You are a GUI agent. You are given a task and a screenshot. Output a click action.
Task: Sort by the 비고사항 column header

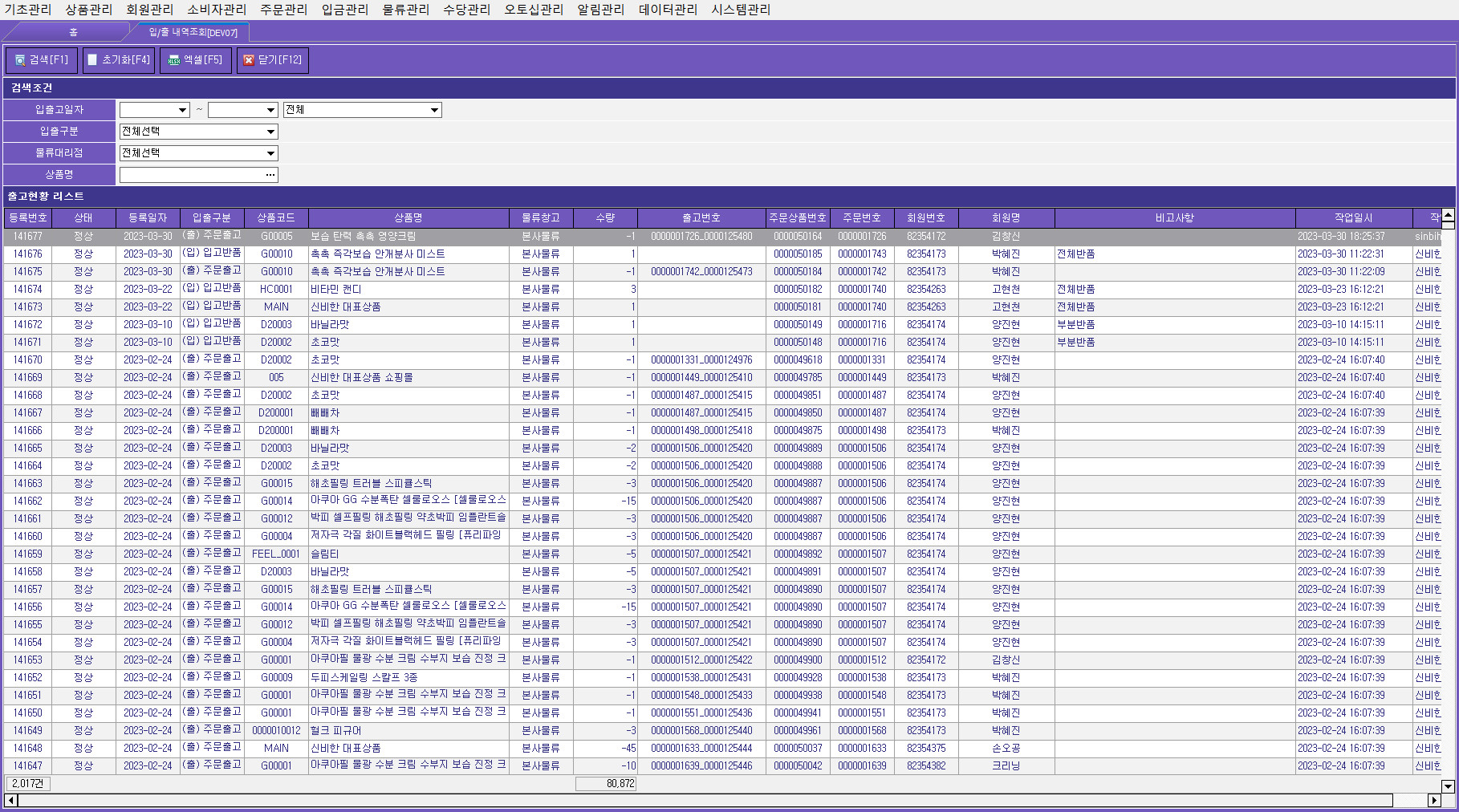tap(1175, 218)
